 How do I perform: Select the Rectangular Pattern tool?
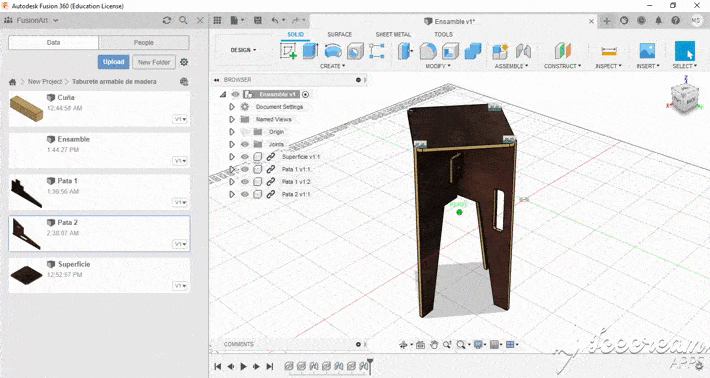[x=377, y=51]
